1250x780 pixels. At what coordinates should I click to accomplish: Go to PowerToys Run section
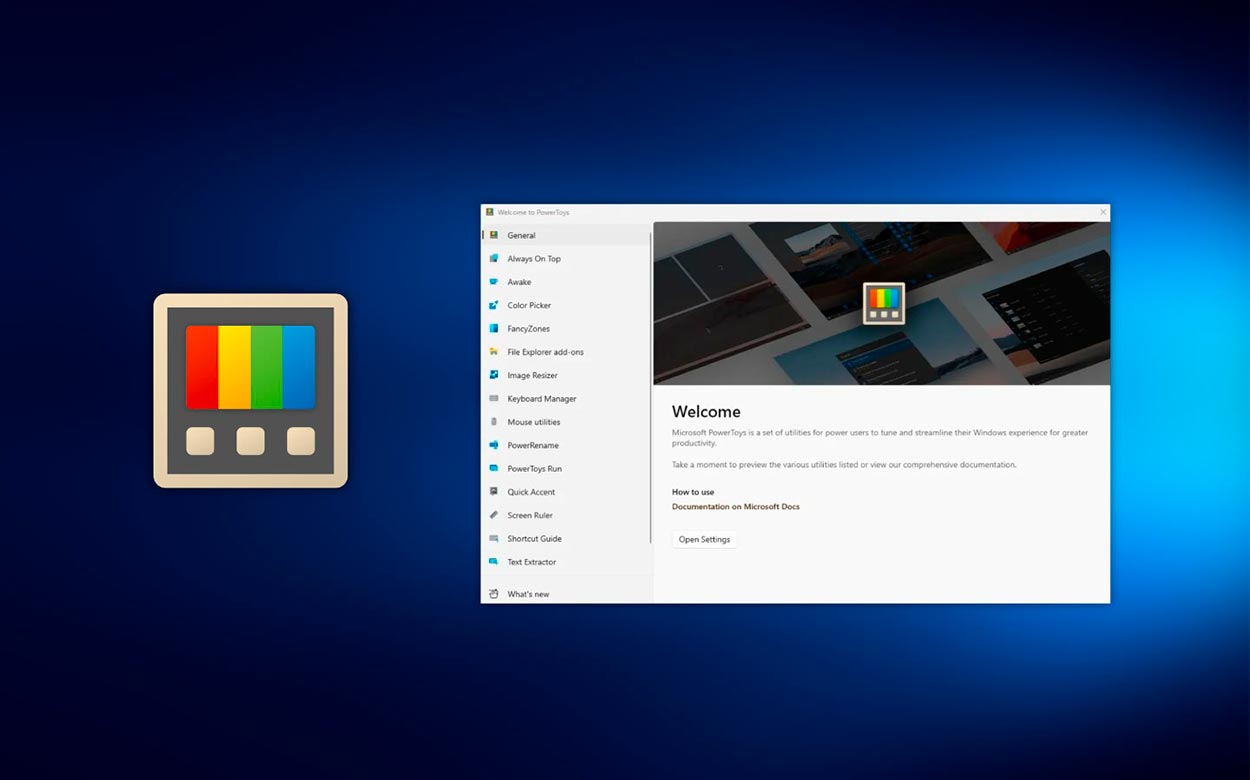[x=534, y=469]
